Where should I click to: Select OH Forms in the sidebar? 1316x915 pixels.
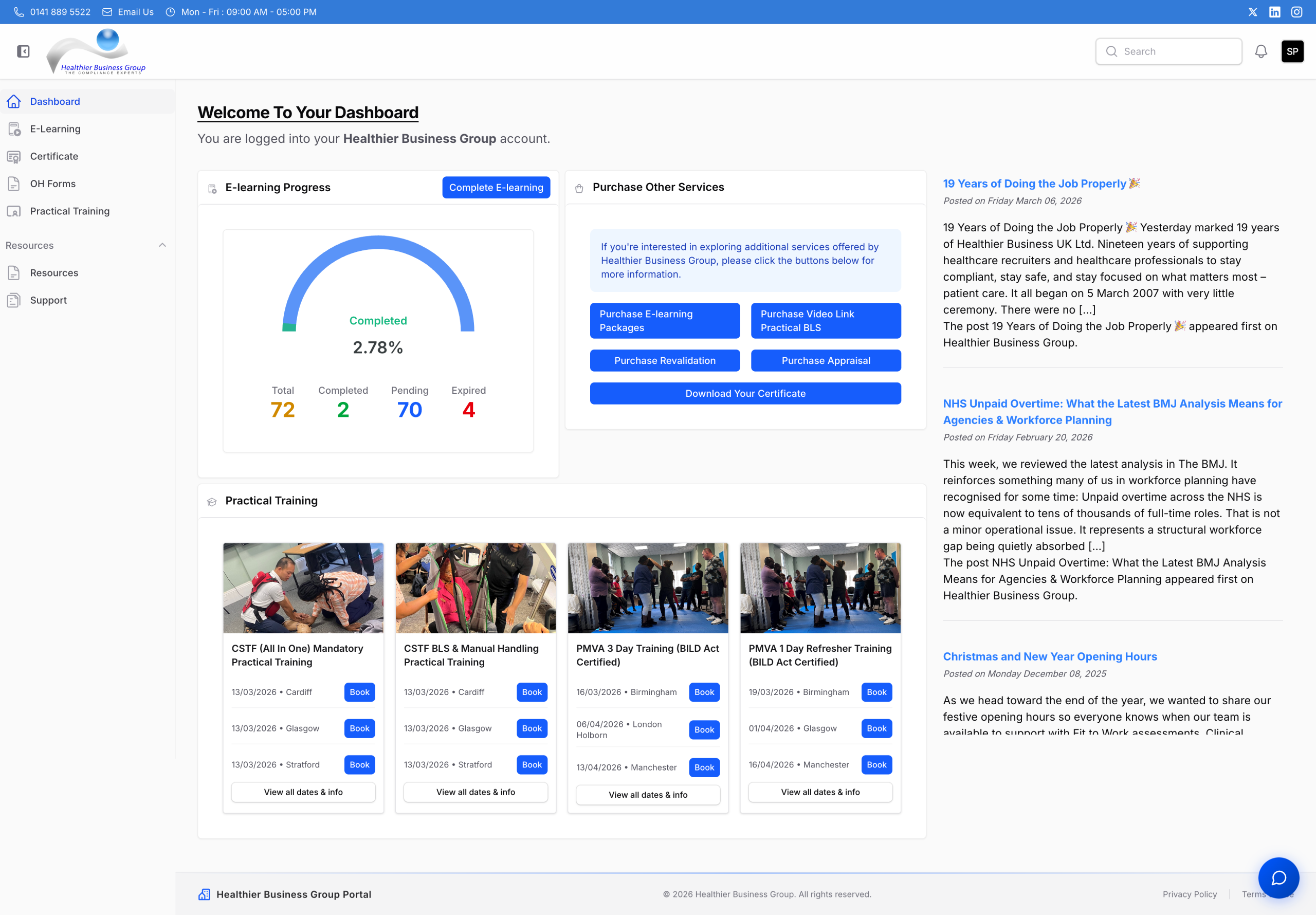(x=53, y=184)
